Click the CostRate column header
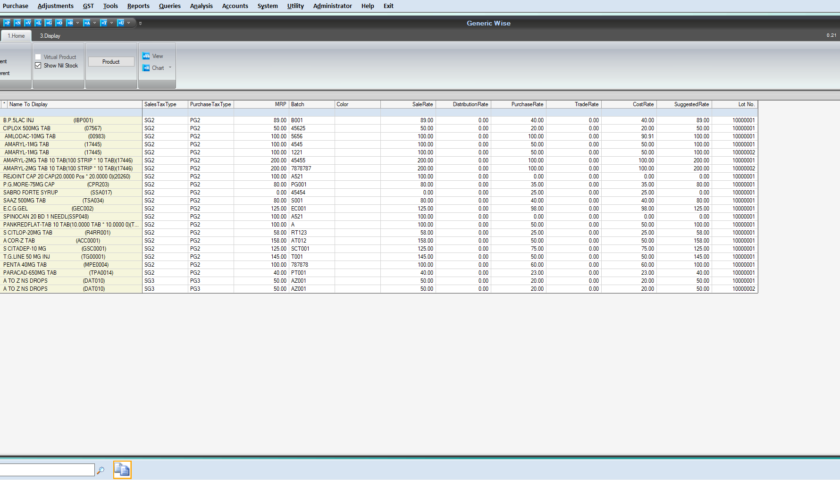 pyautogui.click(x=628, y=104)
